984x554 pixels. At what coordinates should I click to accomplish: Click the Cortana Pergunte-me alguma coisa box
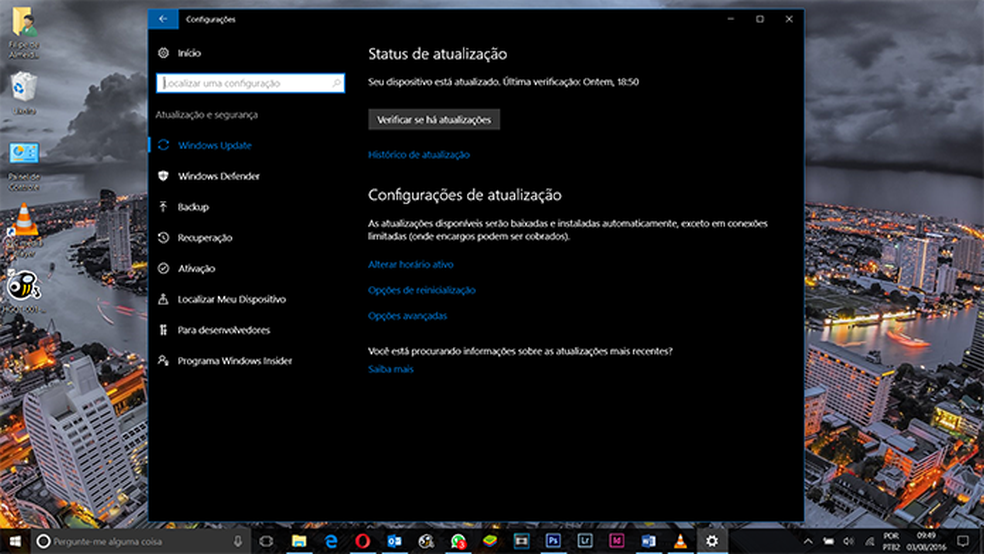click(141, 541)
